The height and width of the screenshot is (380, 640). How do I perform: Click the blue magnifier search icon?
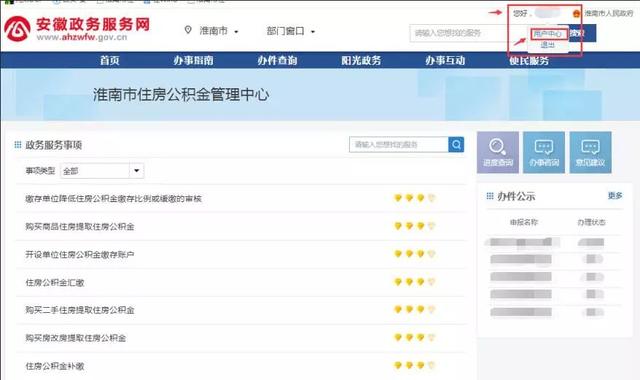pyautogui.click(x=456, y=144)
